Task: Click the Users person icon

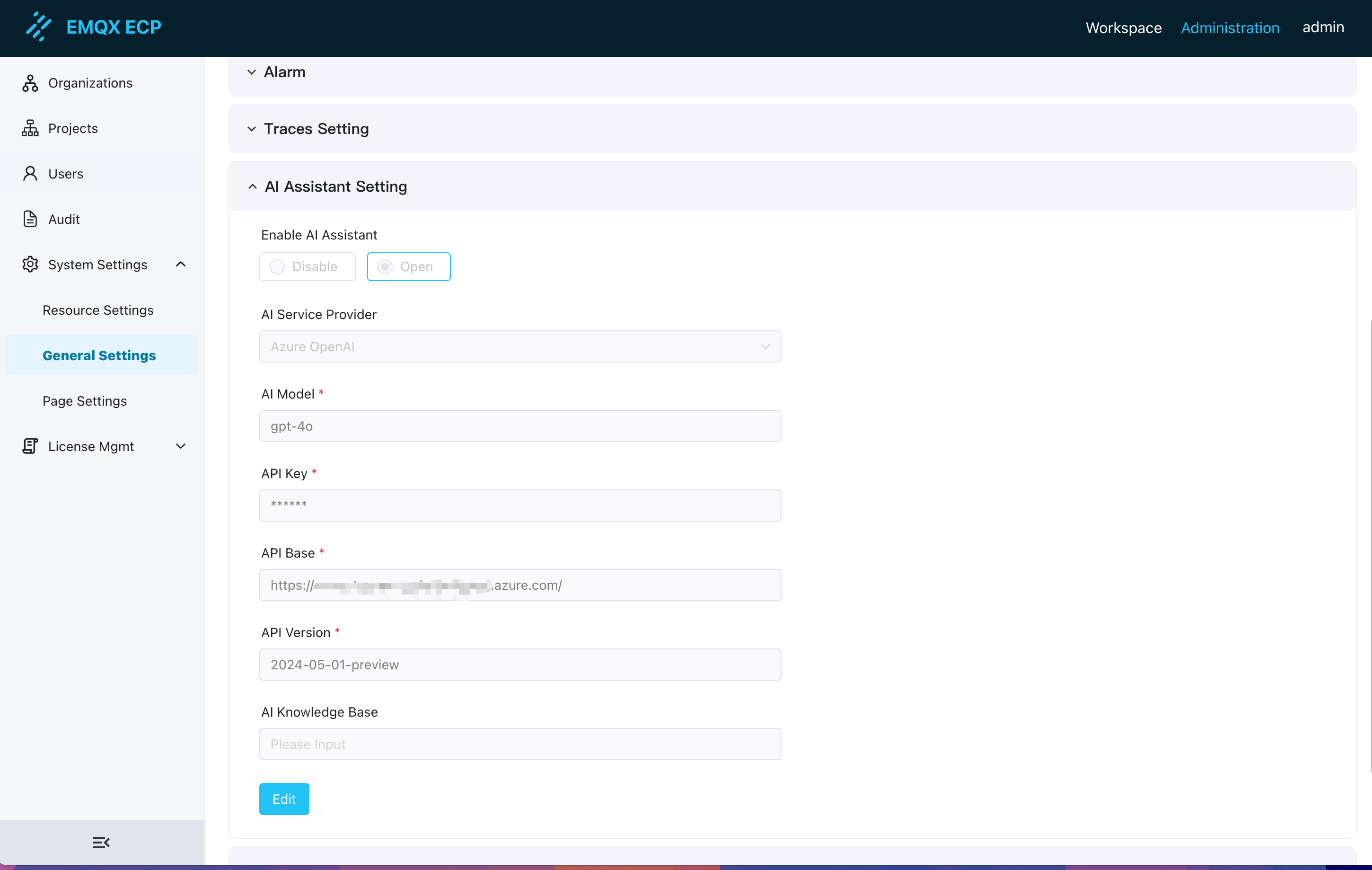Action: (30, 174)
